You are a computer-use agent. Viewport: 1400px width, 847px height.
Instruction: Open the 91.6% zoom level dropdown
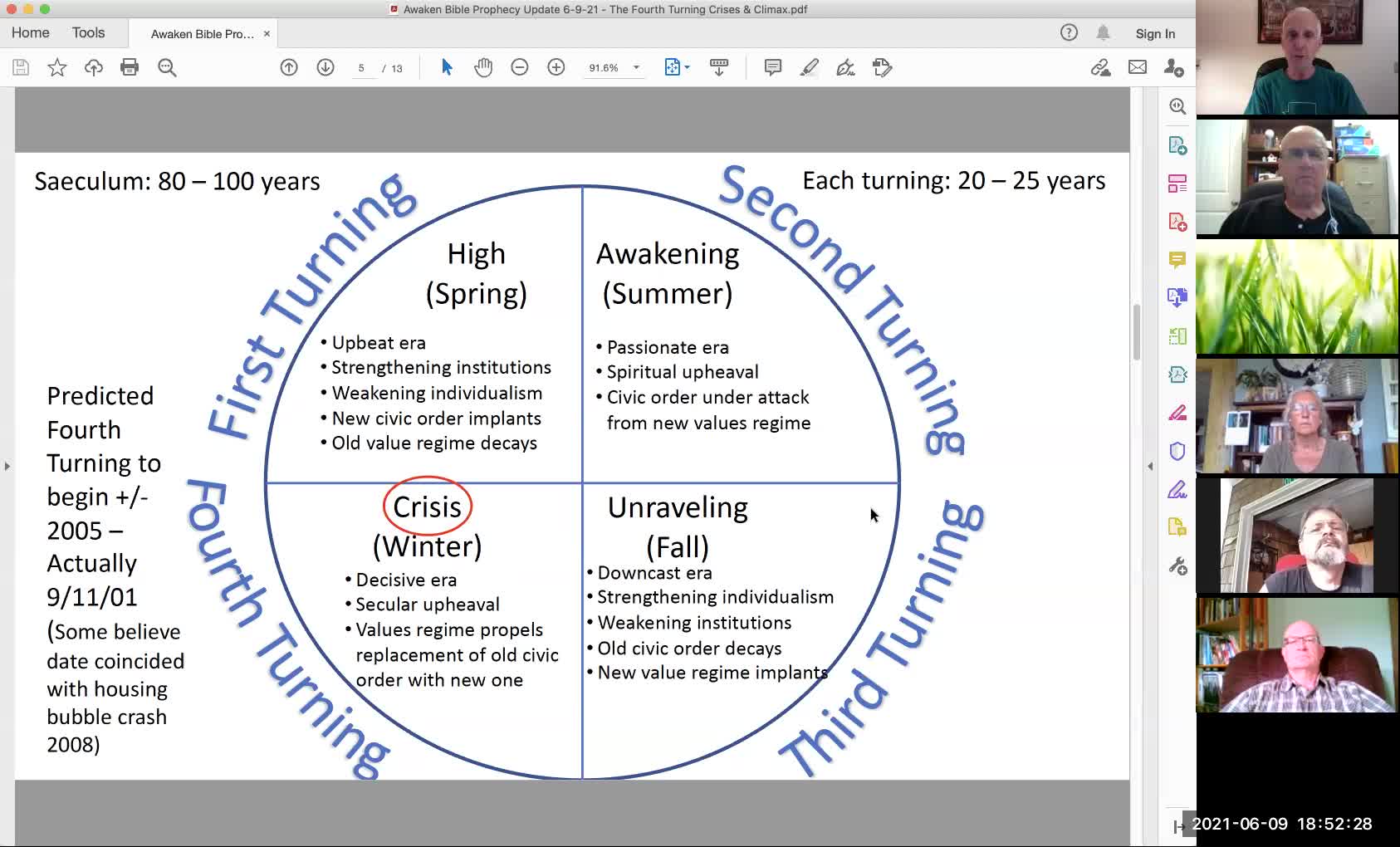click(637, 68)
